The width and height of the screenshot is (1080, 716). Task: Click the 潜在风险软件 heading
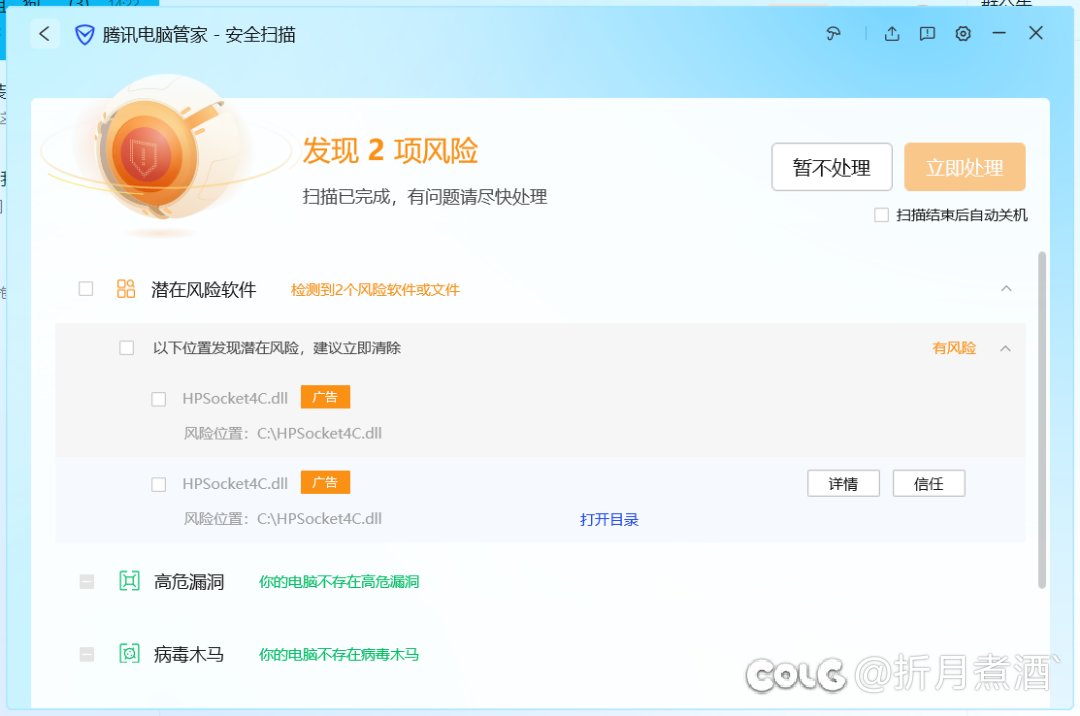point(203,290)
